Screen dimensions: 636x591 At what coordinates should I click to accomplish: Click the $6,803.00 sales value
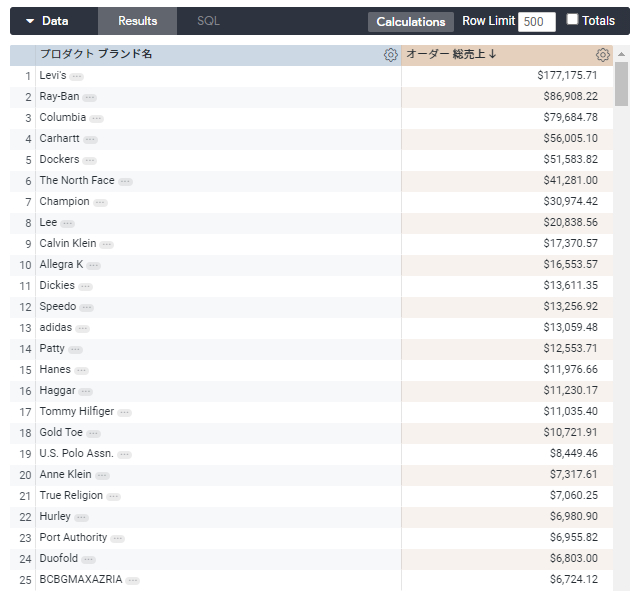pyautogui.click(x=574, y=559)
